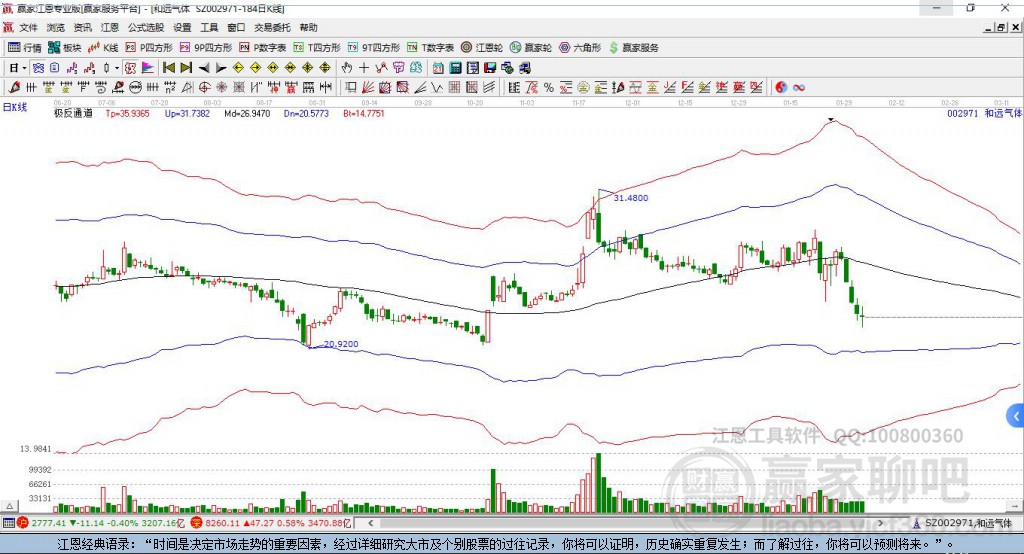Click the red-blue yin-yang icon
1024x554 pixels.
781,87
